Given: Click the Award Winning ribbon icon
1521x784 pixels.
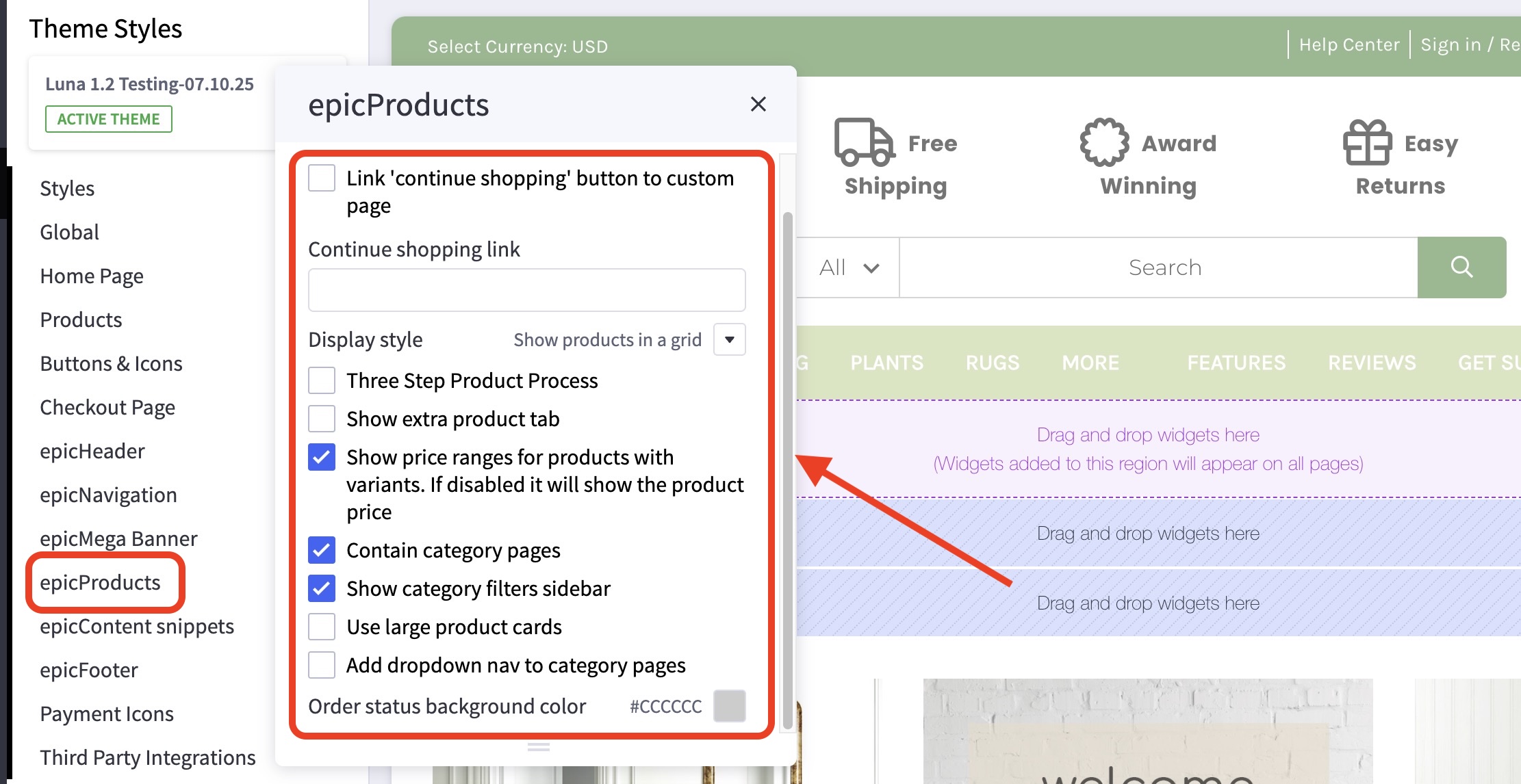Looking at the screenshot, I should (1103, 142).
